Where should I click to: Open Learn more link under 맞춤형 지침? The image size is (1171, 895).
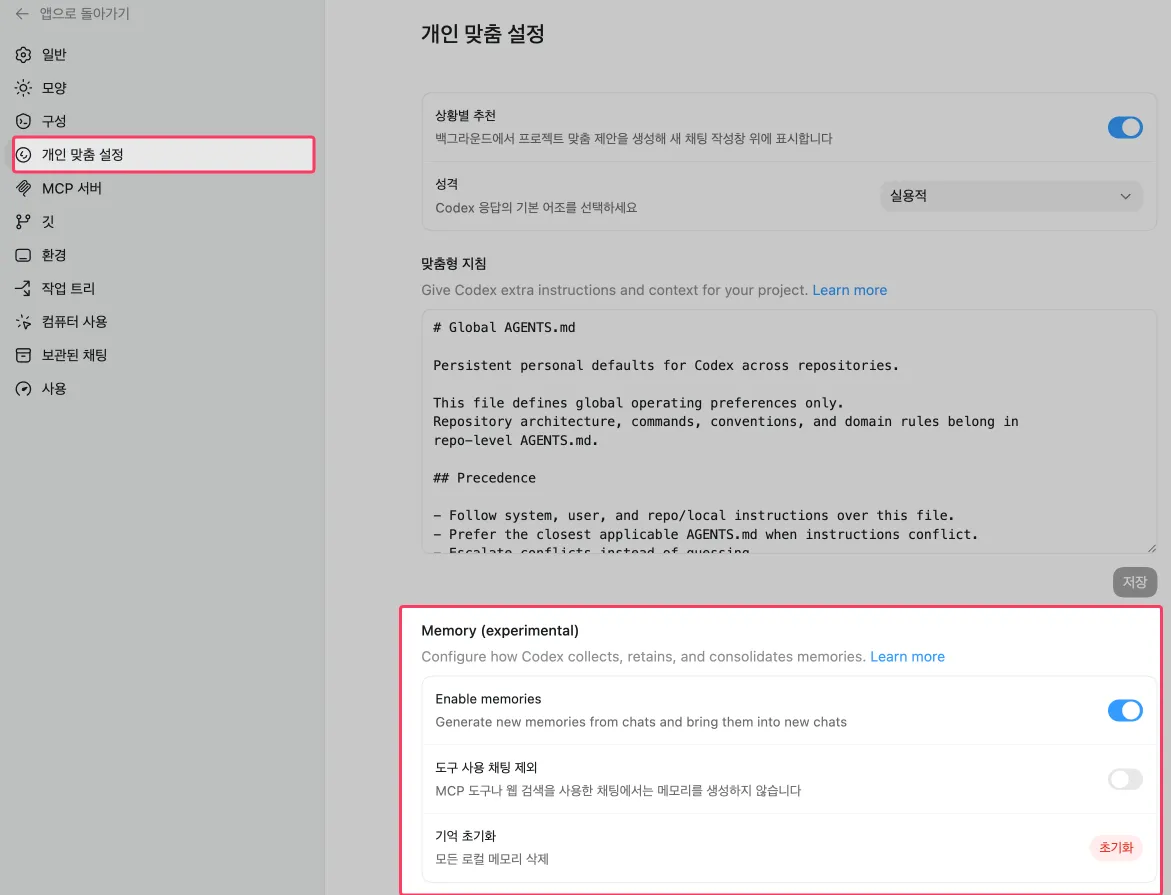pyautogui.click(x=849, y=290)
